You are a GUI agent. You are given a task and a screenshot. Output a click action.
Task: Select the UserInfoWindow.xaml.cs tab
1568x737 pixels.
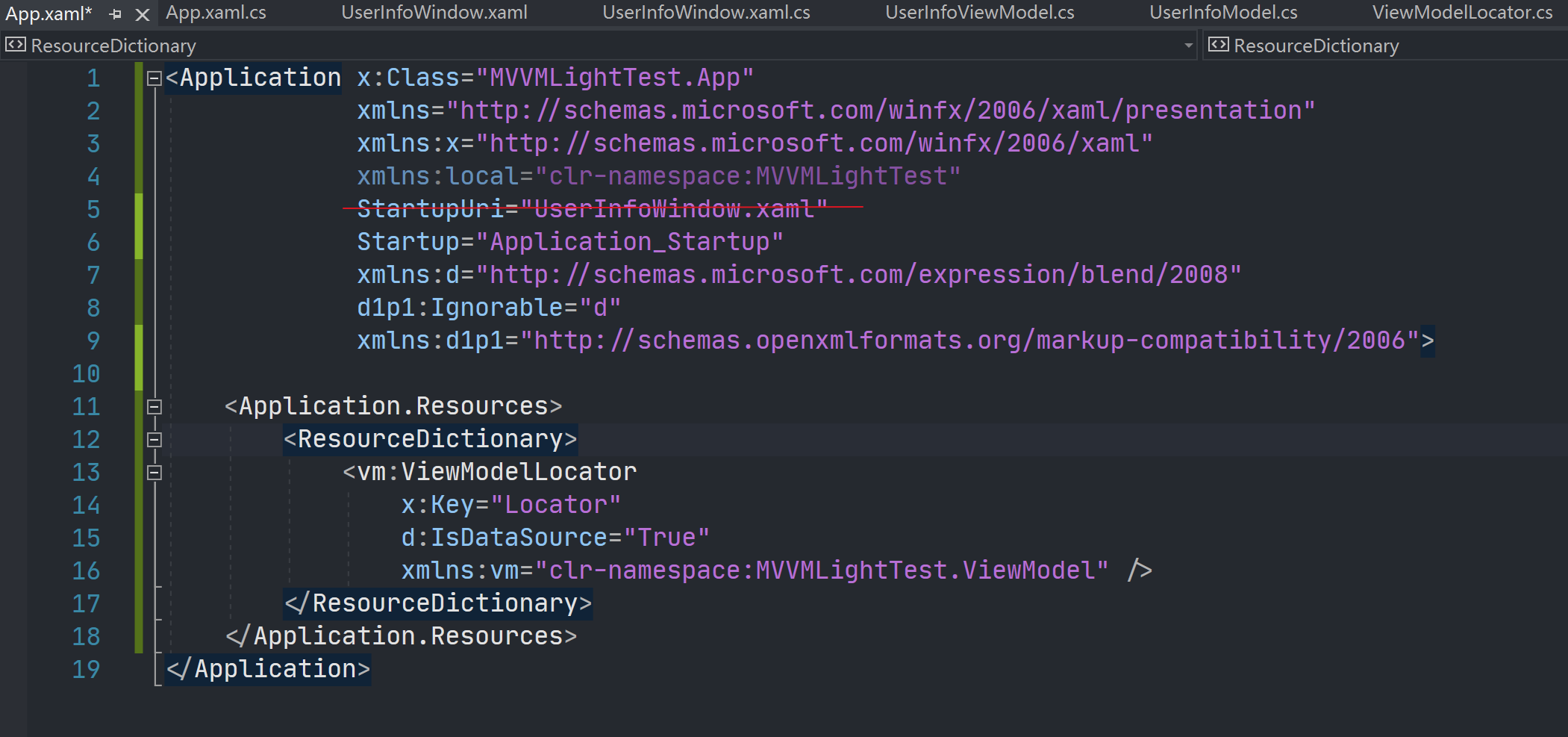(x=706, y=13)
